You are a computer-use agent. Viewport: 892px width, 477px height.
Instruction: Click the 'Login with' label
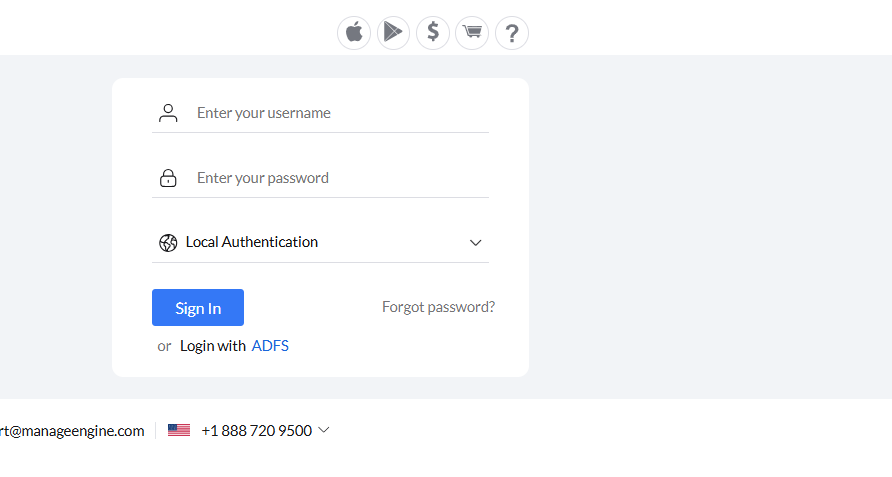tap(213, 346)
